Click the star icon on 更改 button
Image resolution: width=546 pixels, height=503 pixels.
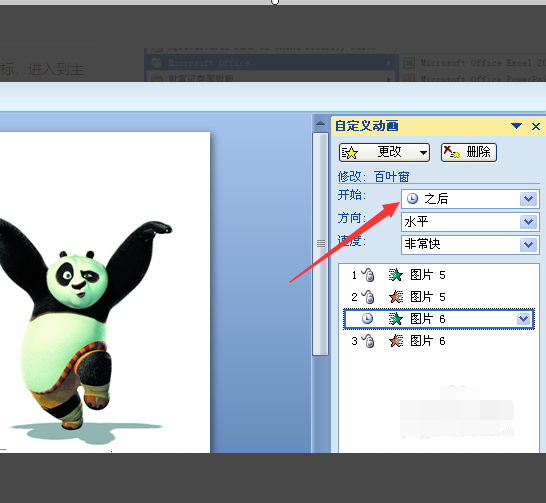350,153
